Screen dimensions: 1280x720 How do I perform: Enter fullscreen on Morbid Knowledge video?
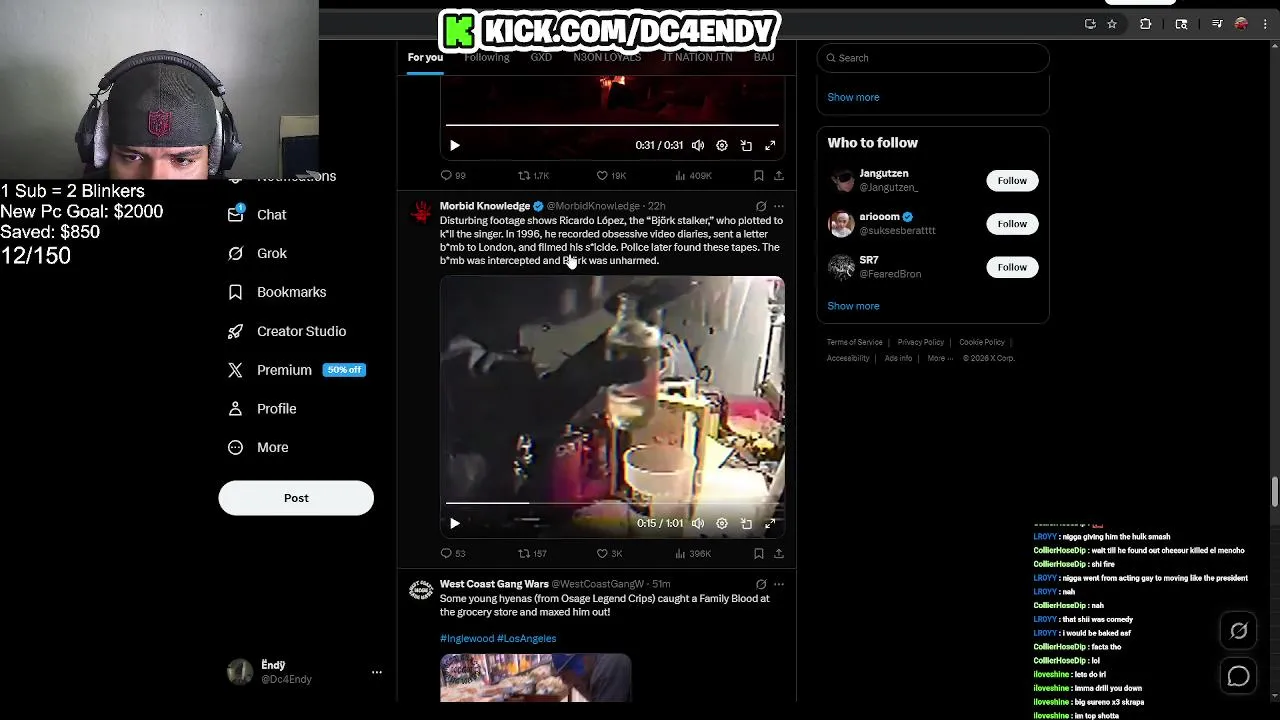coord(770,523)
